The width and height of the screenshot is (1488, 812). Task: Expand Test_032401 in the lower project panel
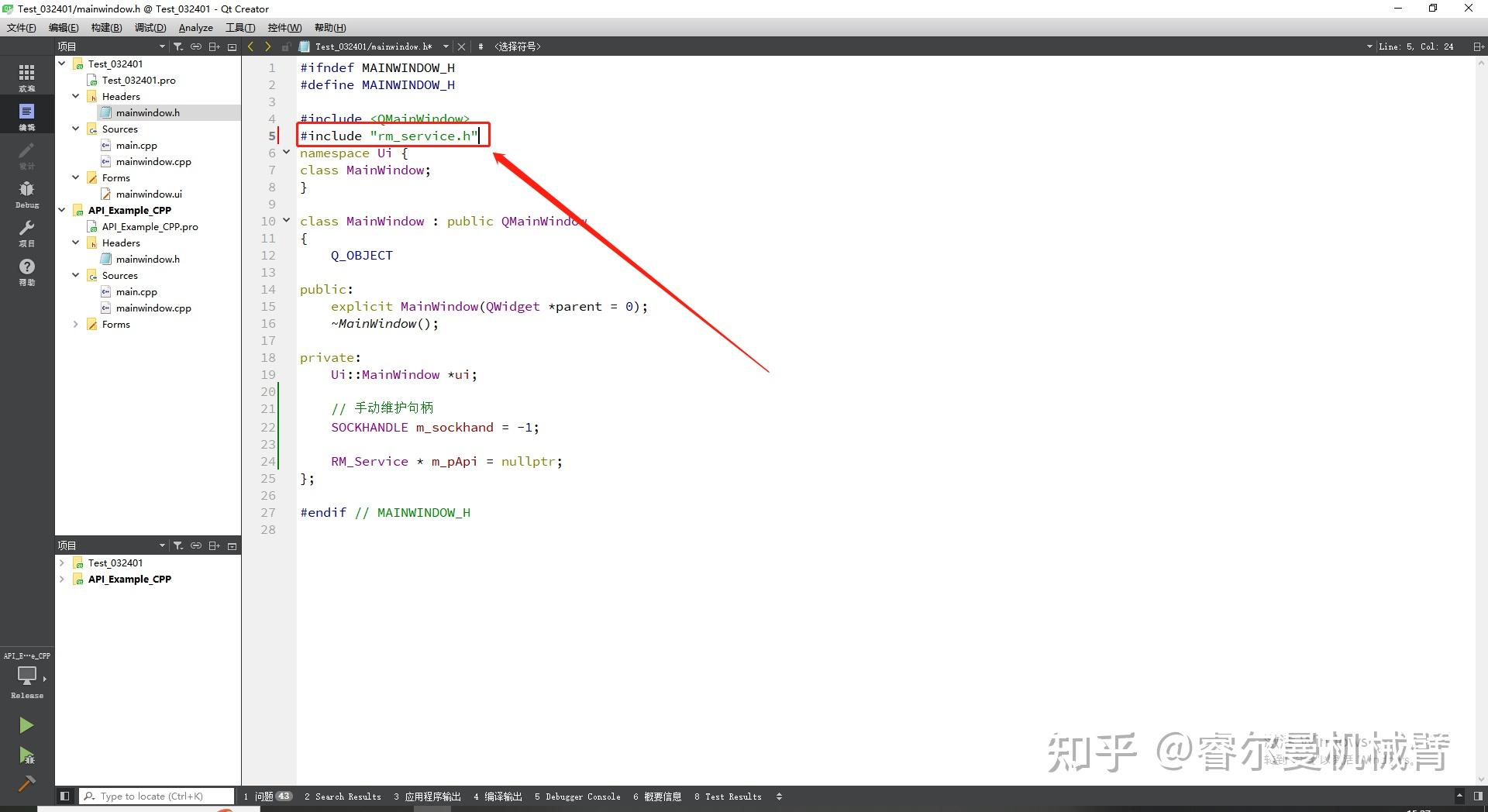(62, 563)
